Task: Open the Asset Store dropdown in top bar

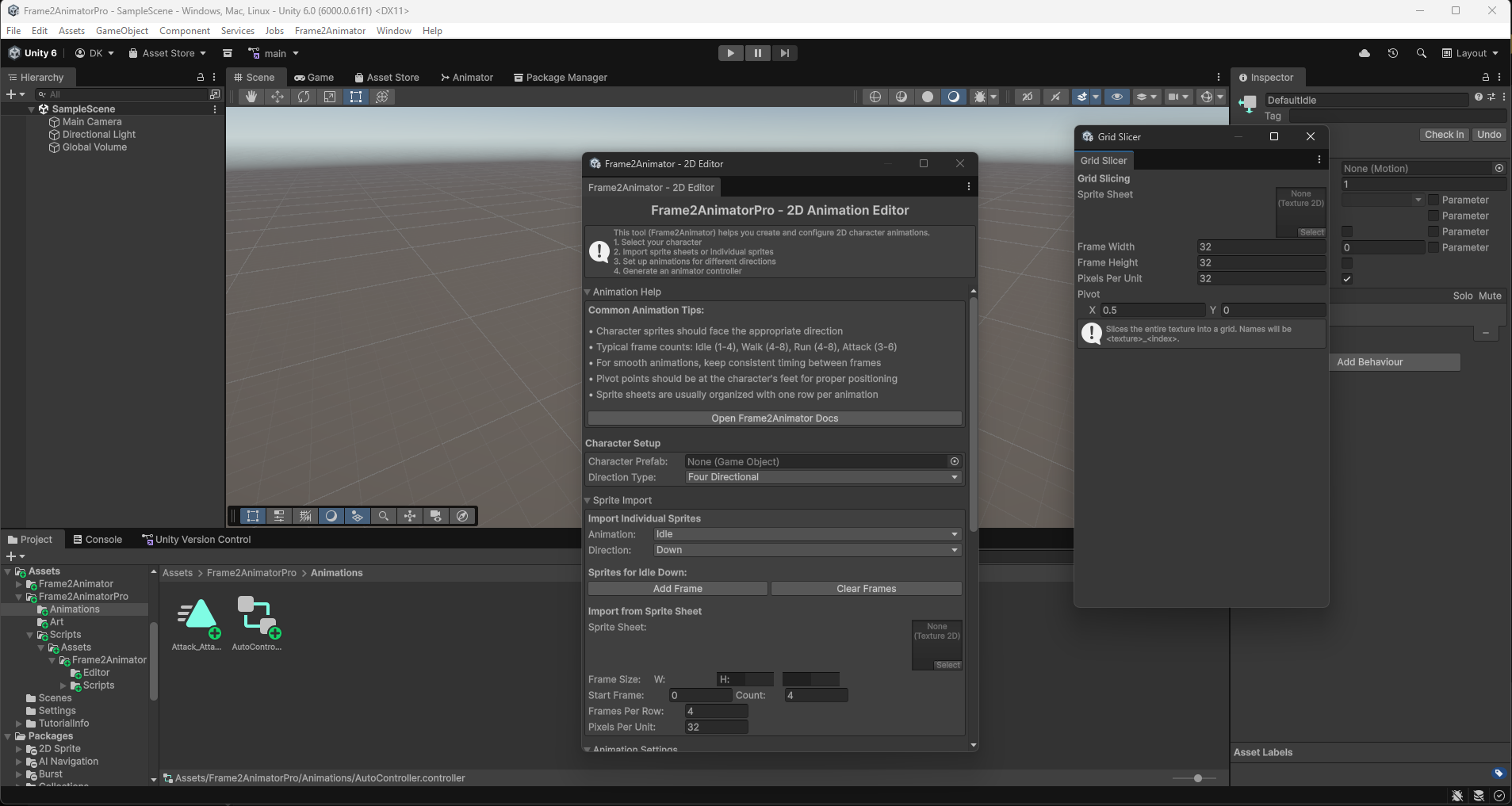Action: tap(167, 53)
